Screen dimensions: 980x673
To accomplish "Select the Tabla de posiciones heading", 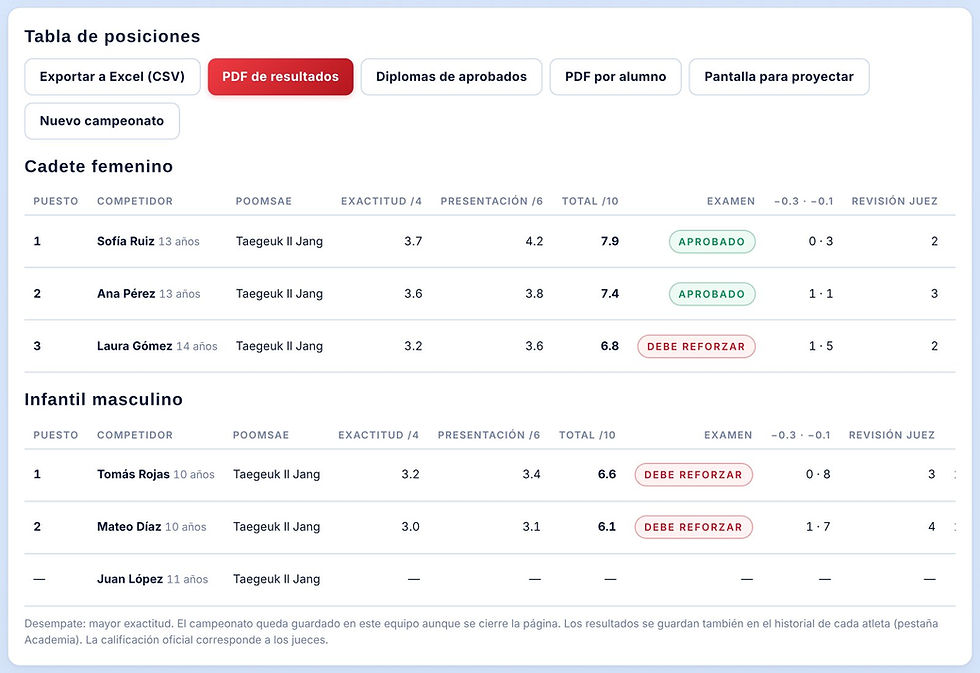I will point(112,36).
